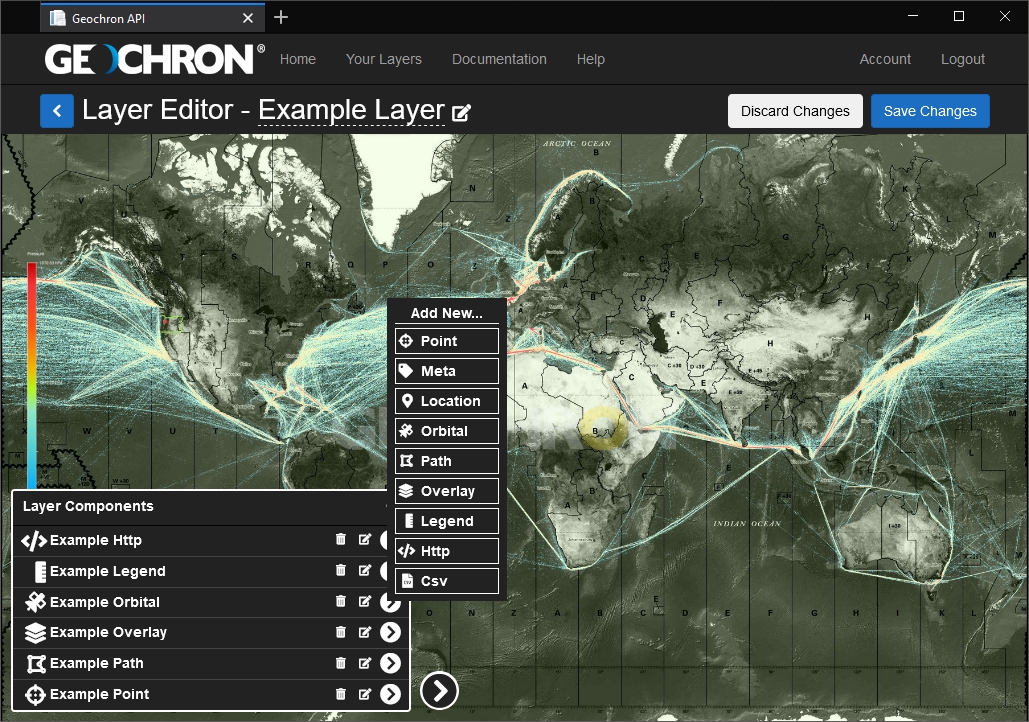This screenshot has width=1029, height=722.
Task: Add a new Path component
Action: 447,461
